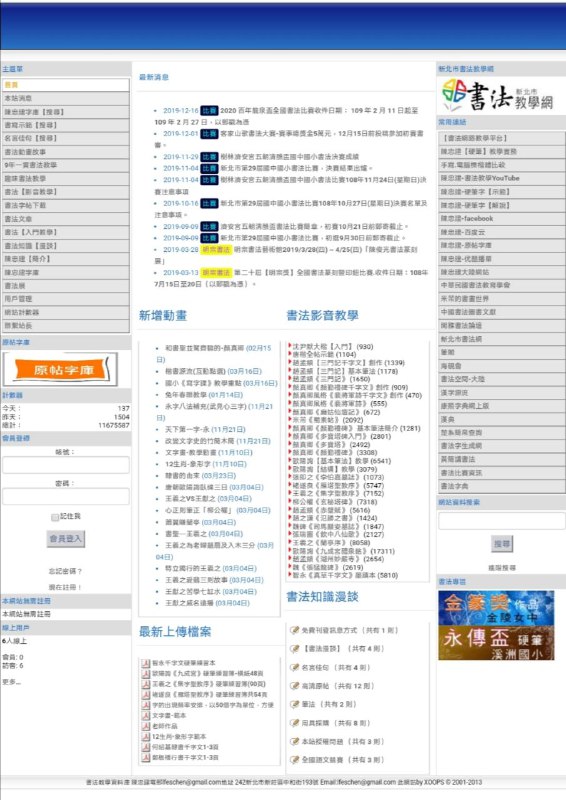The height and width of the screenshot is (800, 566).
Task: Open 新北市書法網 link
Action: tap(502, 339)
